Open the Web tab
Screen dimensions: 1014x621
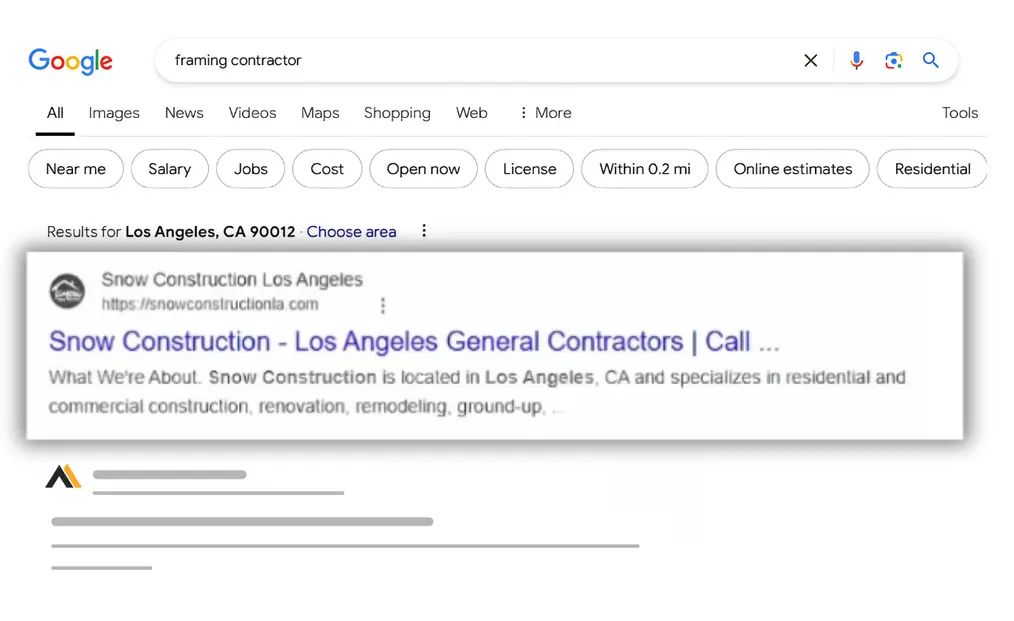pyautogui.click(x=471, y=113)
